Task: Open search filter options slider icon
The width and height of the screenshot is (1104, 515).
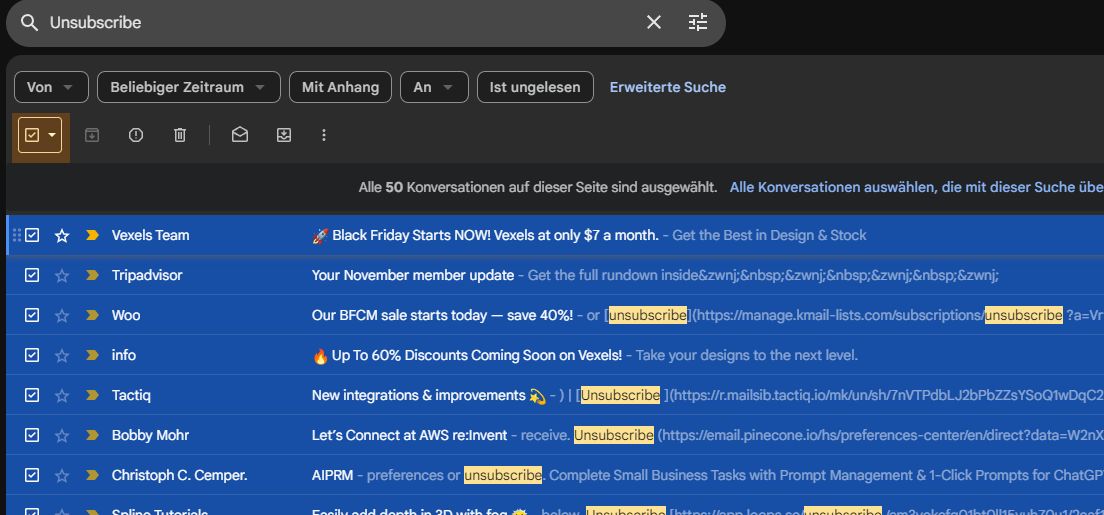Action: click(x=698, y=23)
